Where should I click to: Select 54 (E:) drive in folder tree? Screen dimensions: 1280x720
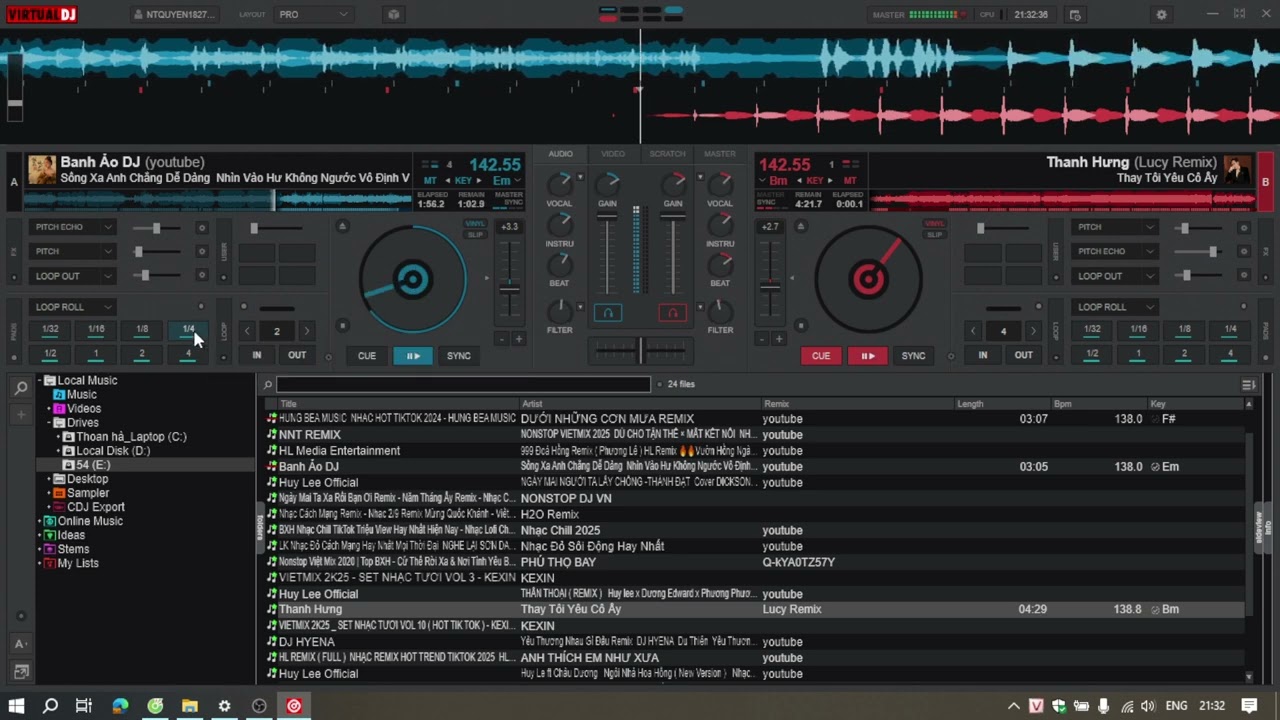(x=93, y=465)
